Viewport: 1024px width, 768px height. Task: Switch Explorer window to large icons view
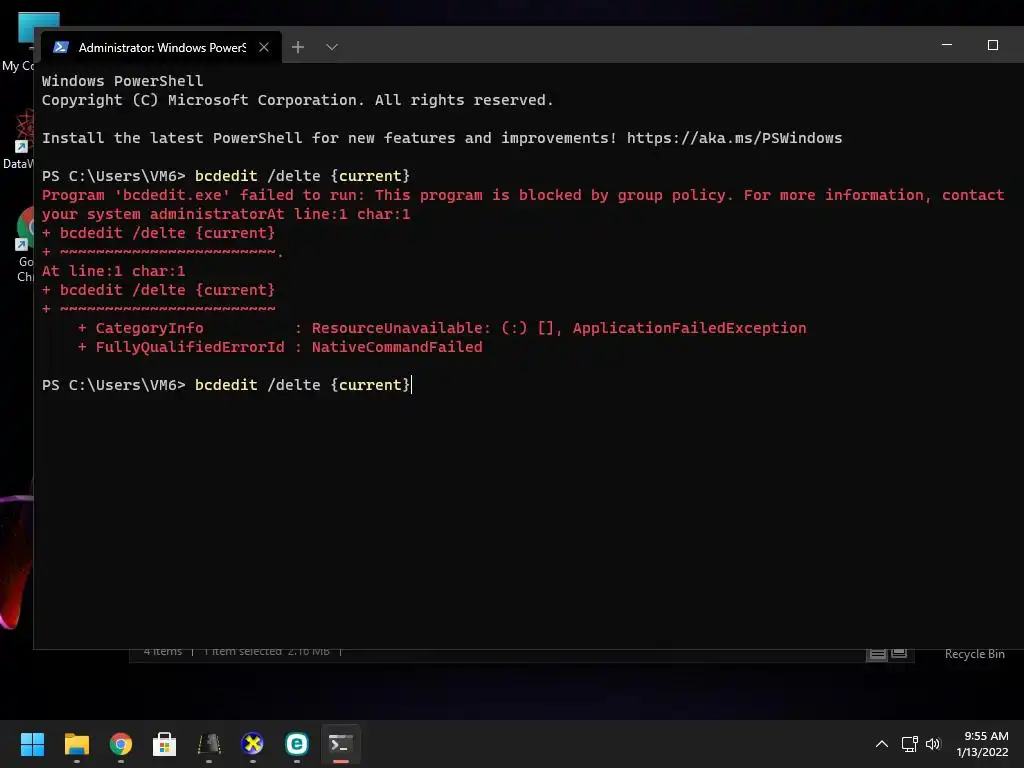[899, 654]
